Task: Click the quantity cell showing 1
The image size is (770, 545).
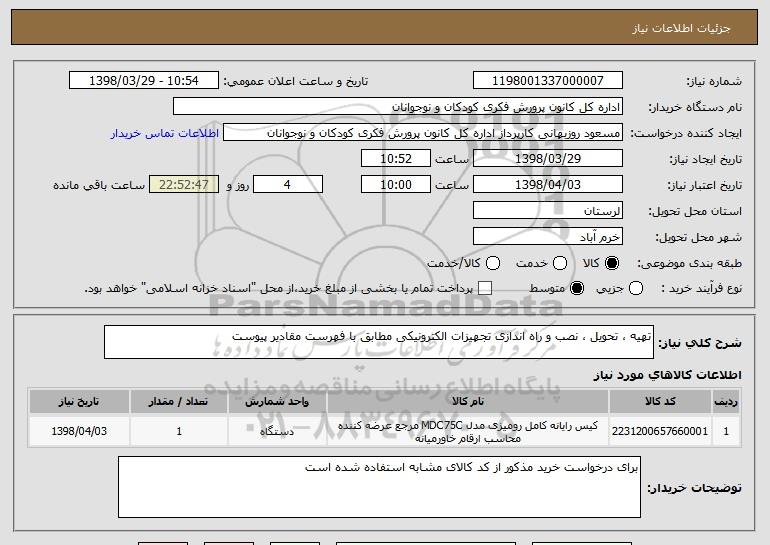Action: coord(178,431)
